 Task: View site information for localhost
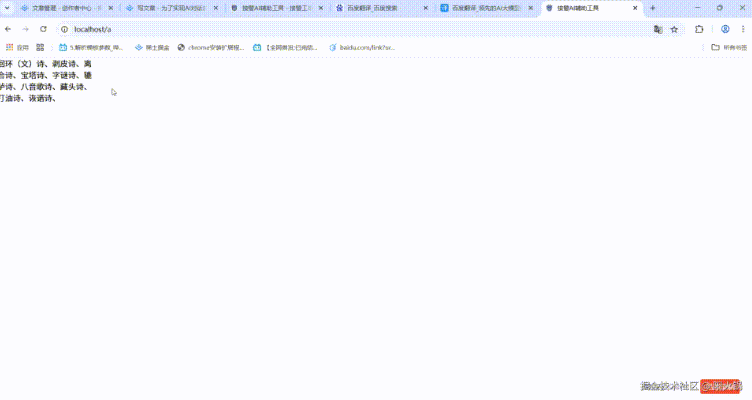pyautogui.click(x=64, y=29)
